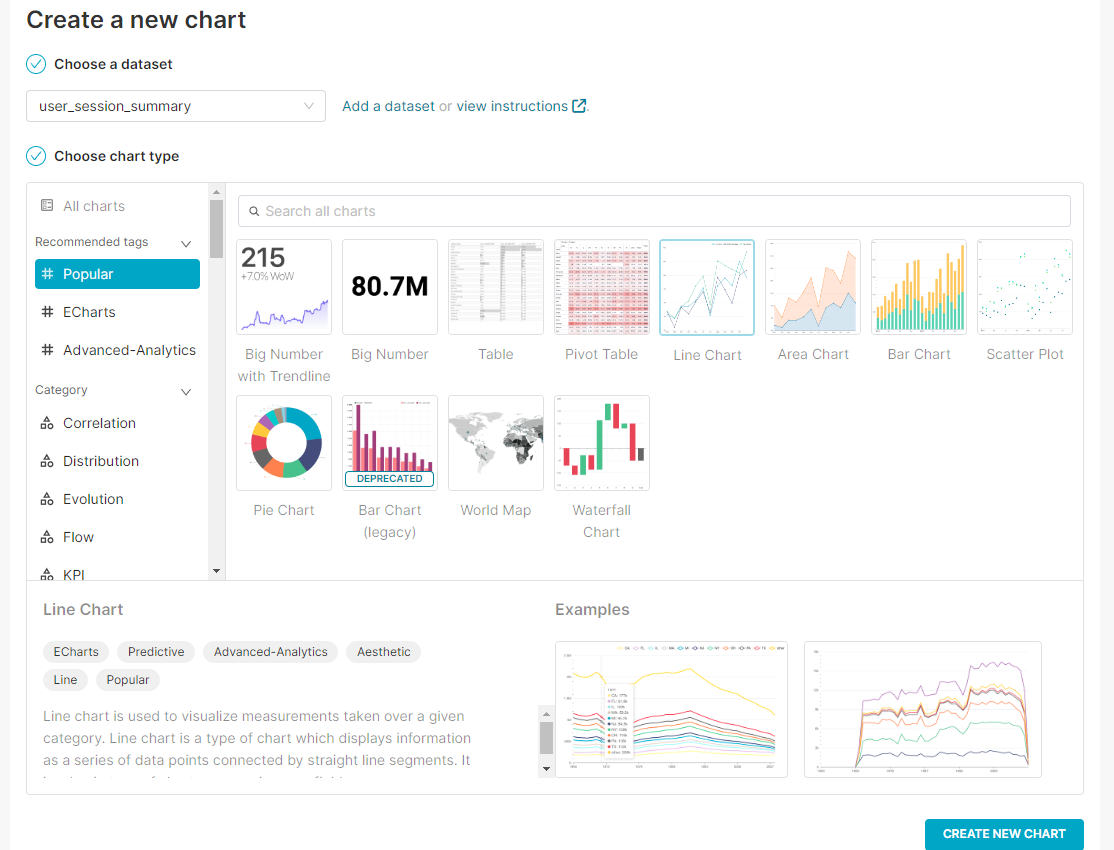Click the Line tag pill
The image size is (1114, 850).
tap(65, 680)
